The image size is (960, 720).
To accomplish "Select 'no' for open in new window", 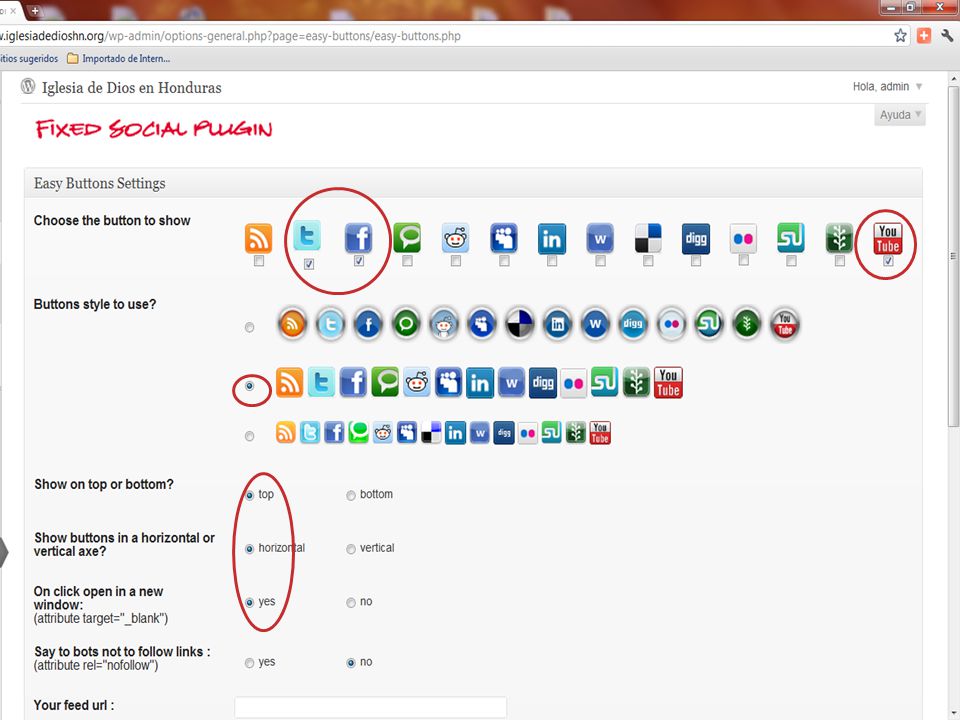I will click(x=351, y=603).
